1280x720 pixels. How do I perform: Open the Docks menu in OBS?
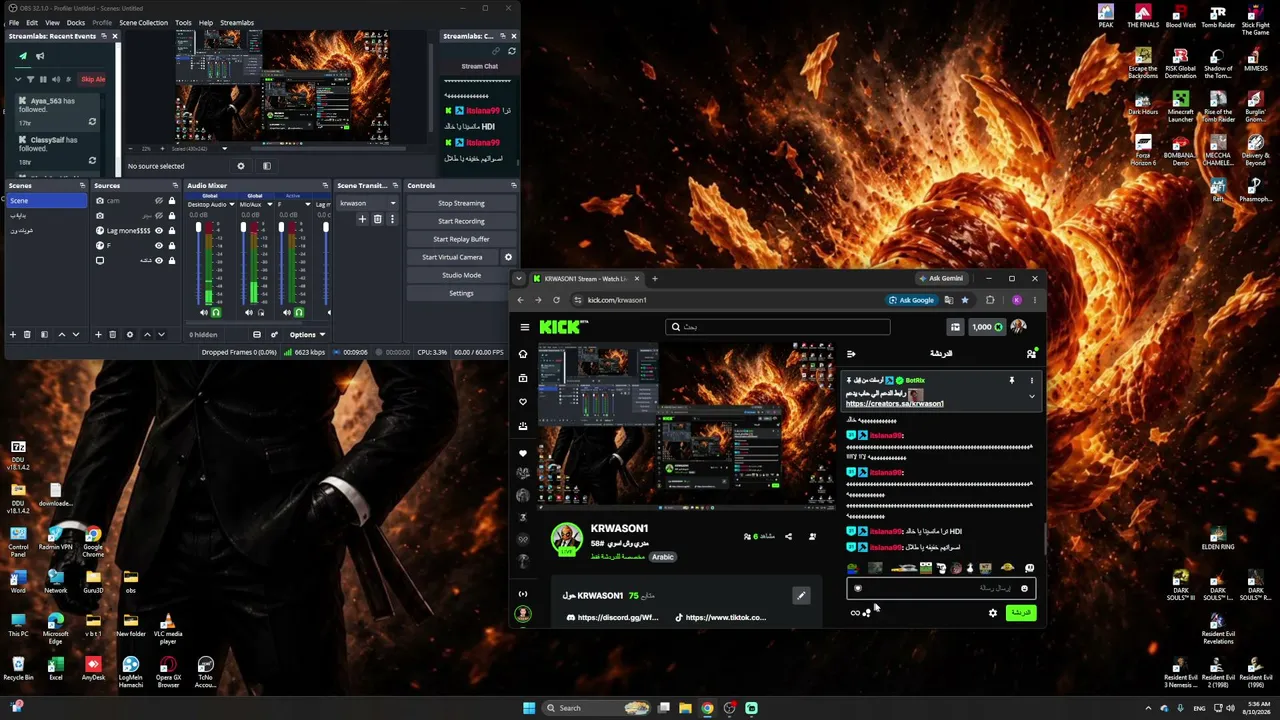(76, 22)
